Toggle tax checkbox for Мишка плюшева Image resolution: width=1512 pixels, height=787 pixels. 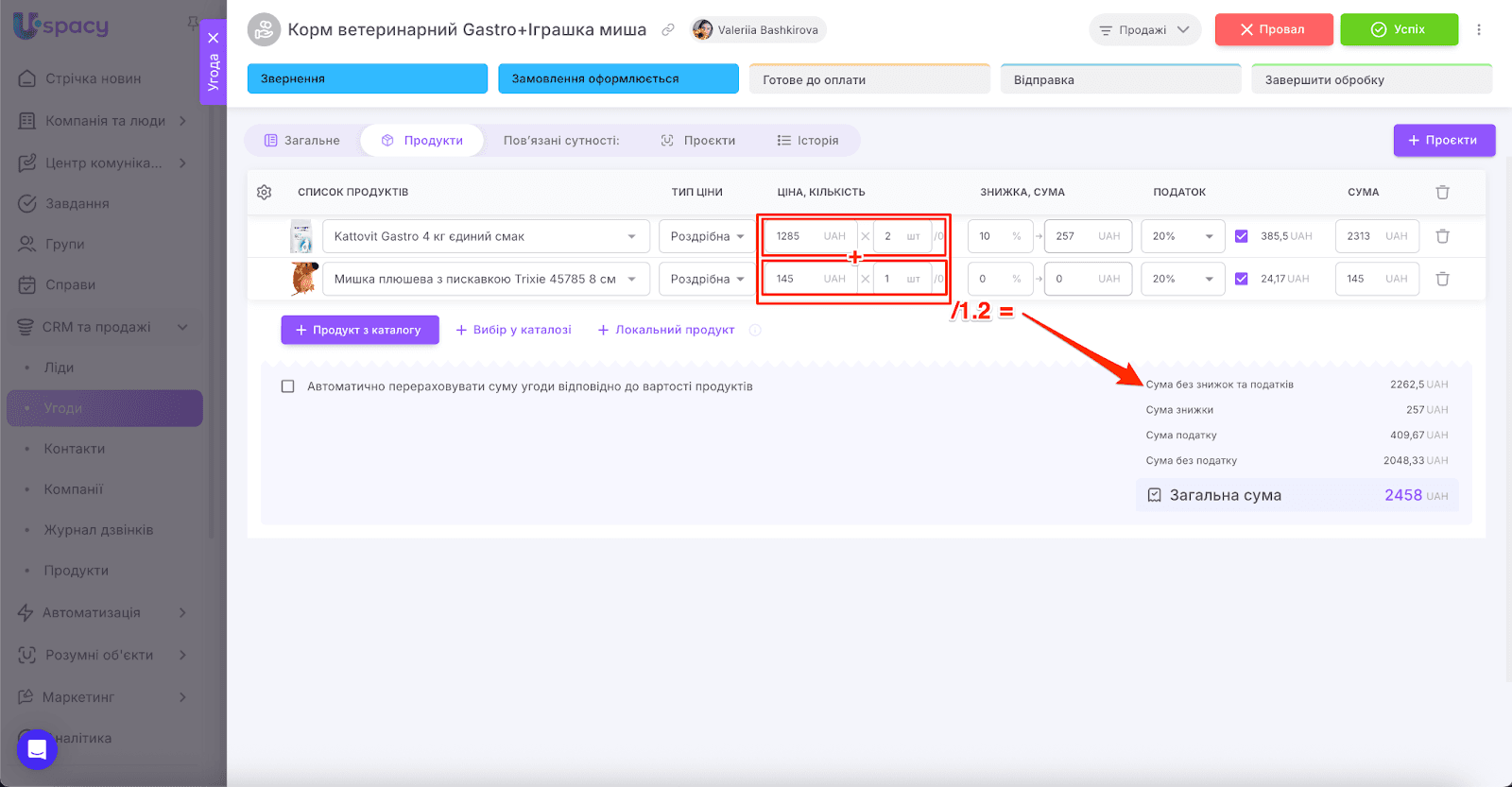coord(1242,279)
